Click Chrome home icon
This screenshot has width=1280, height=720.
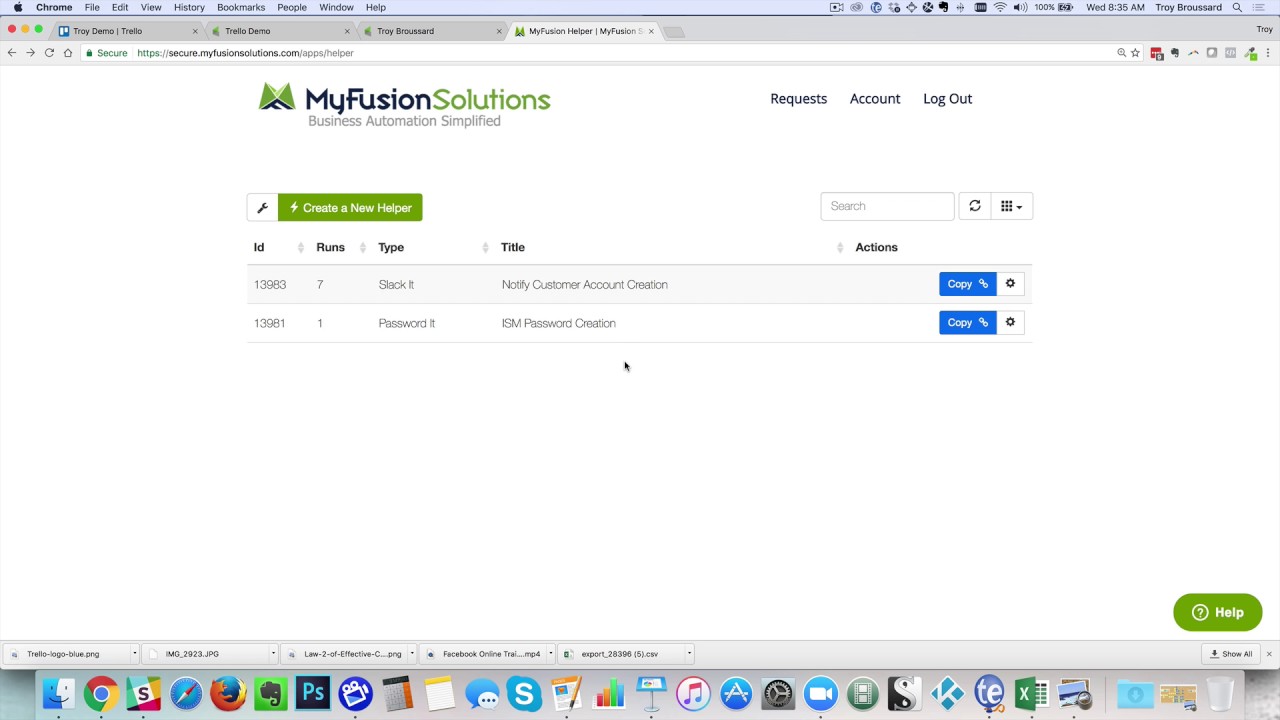pos(68,53)
